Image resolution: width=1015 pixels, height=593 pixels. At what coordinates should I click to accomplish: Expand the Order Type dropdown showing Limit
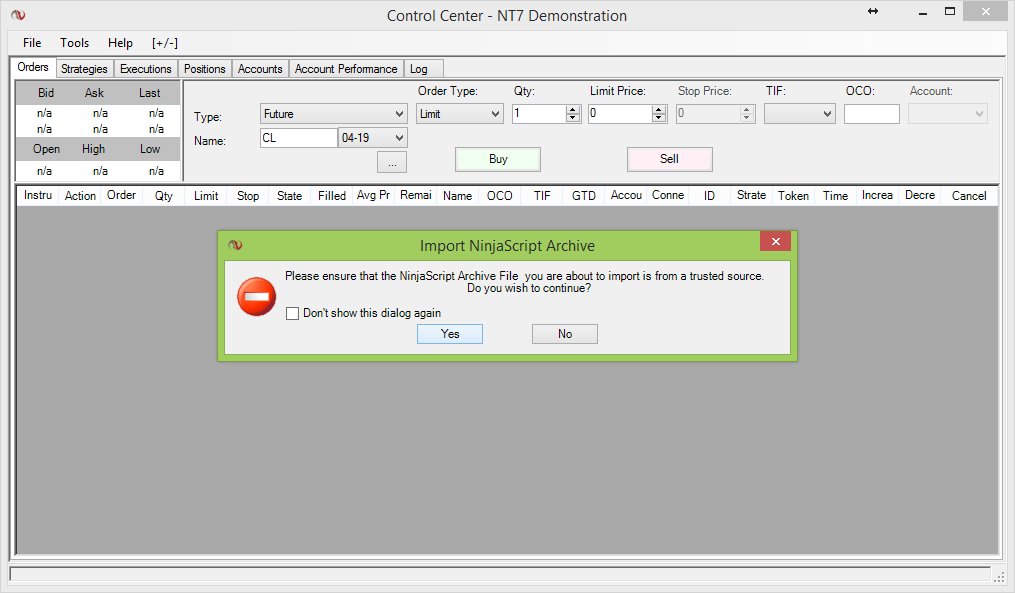point(460,114)
